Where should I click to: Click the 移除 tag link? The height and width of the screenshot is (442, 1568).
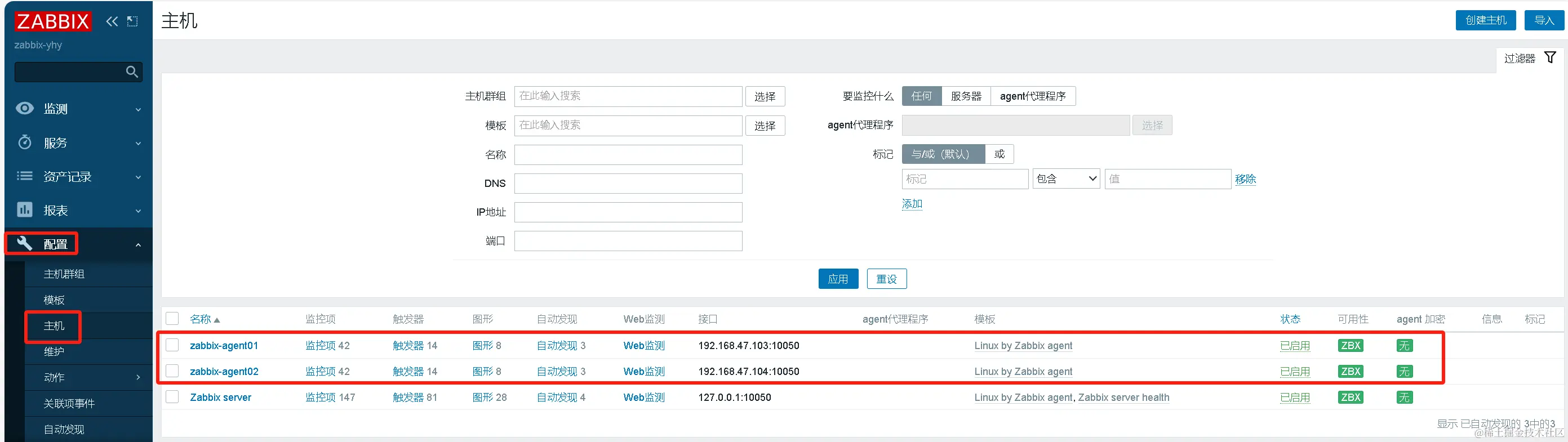tap(1245, 178)
